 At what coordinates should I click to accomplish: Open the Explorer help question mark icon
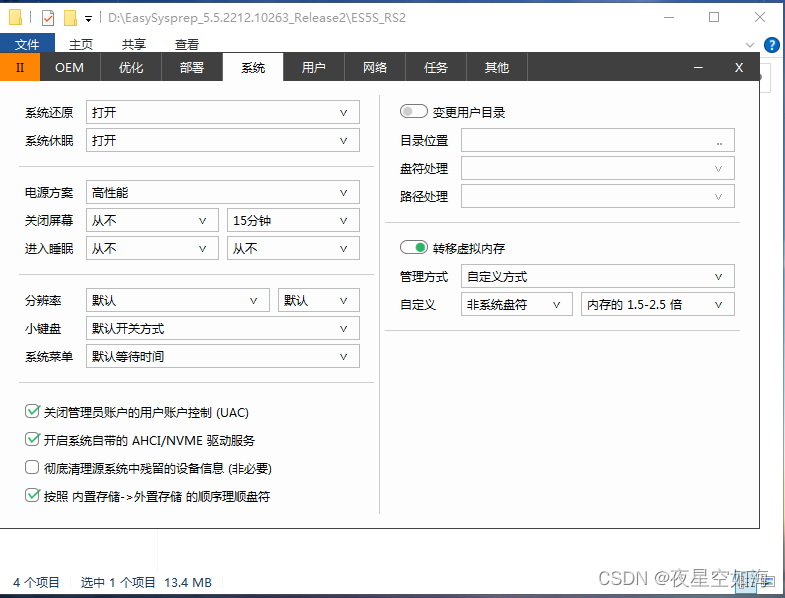(771, 45)
